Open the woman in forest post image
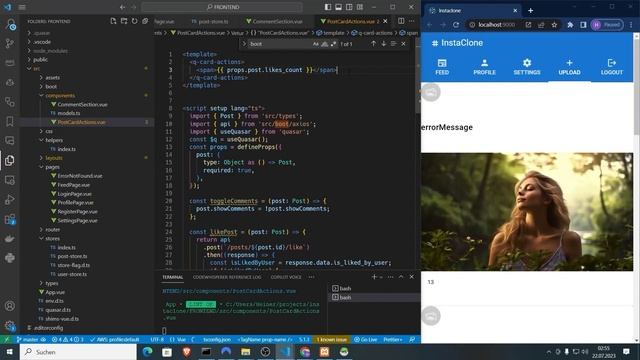640x360 pixels. point(527,212)
